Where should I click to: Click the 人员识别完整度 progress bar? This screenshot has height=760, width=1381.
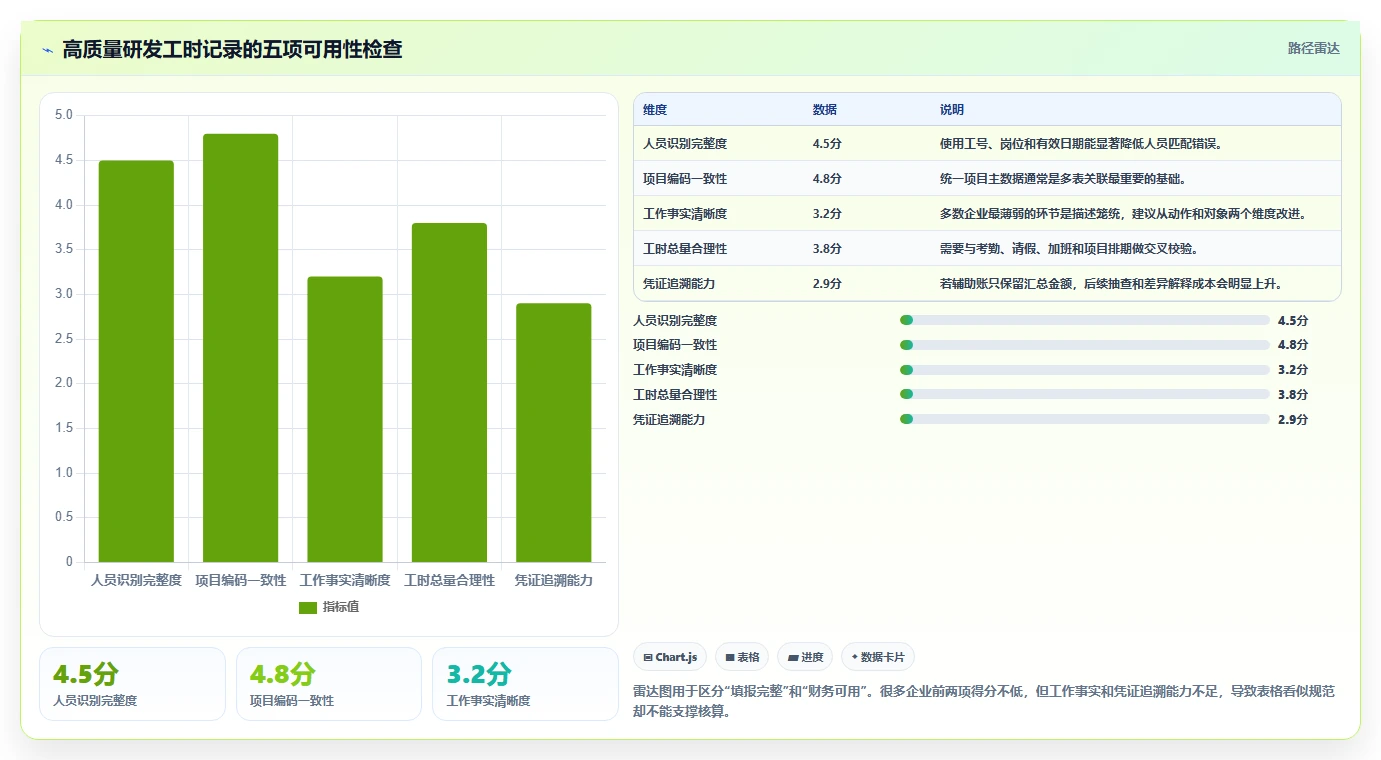tap(1085, 320)
